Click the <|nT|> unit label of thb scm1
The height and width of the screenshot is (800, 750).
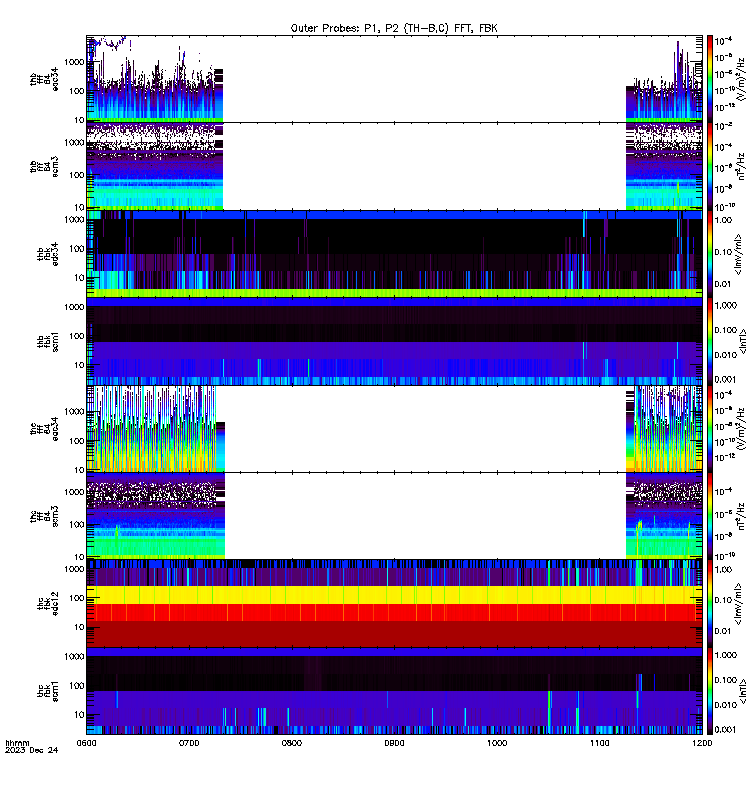[x=743, y=341]
